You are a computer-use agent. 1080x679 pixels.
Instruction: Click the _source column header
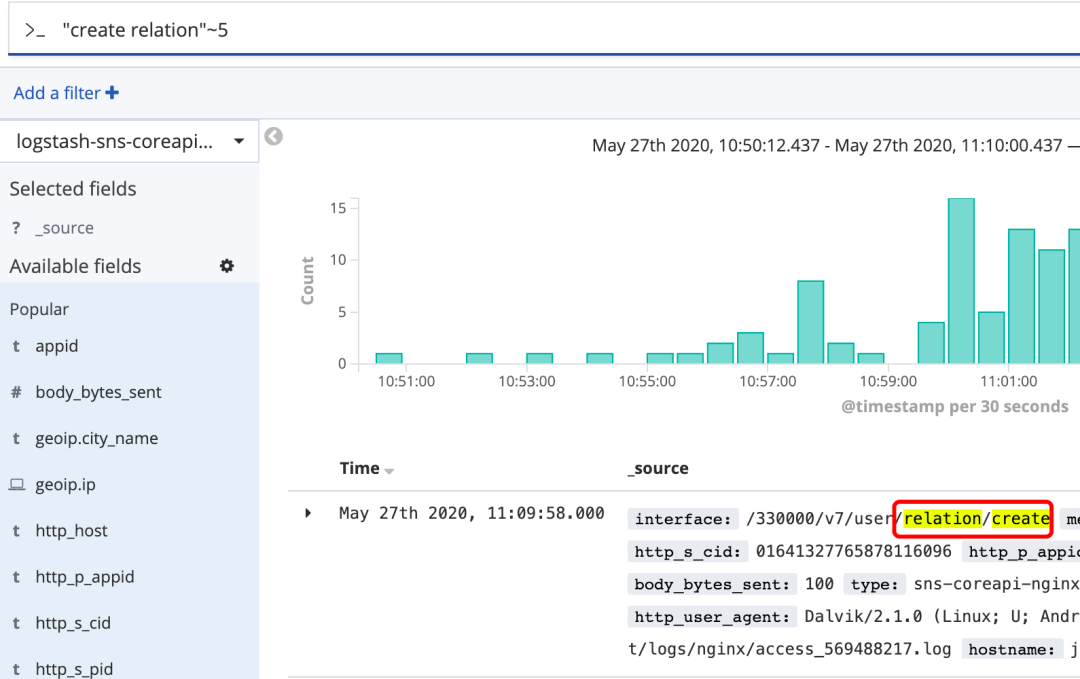tap(658, 468)
